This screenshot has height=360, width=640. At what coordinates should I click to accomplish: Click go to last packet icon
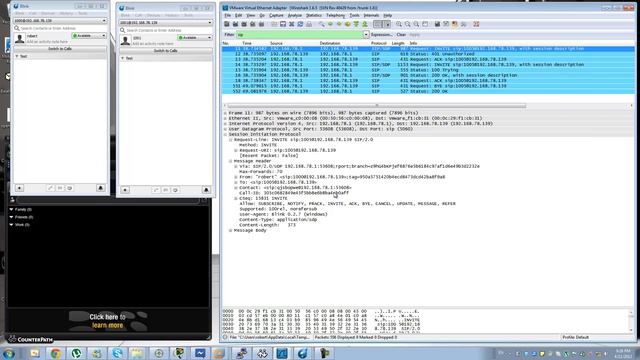[x=365, y=24]
